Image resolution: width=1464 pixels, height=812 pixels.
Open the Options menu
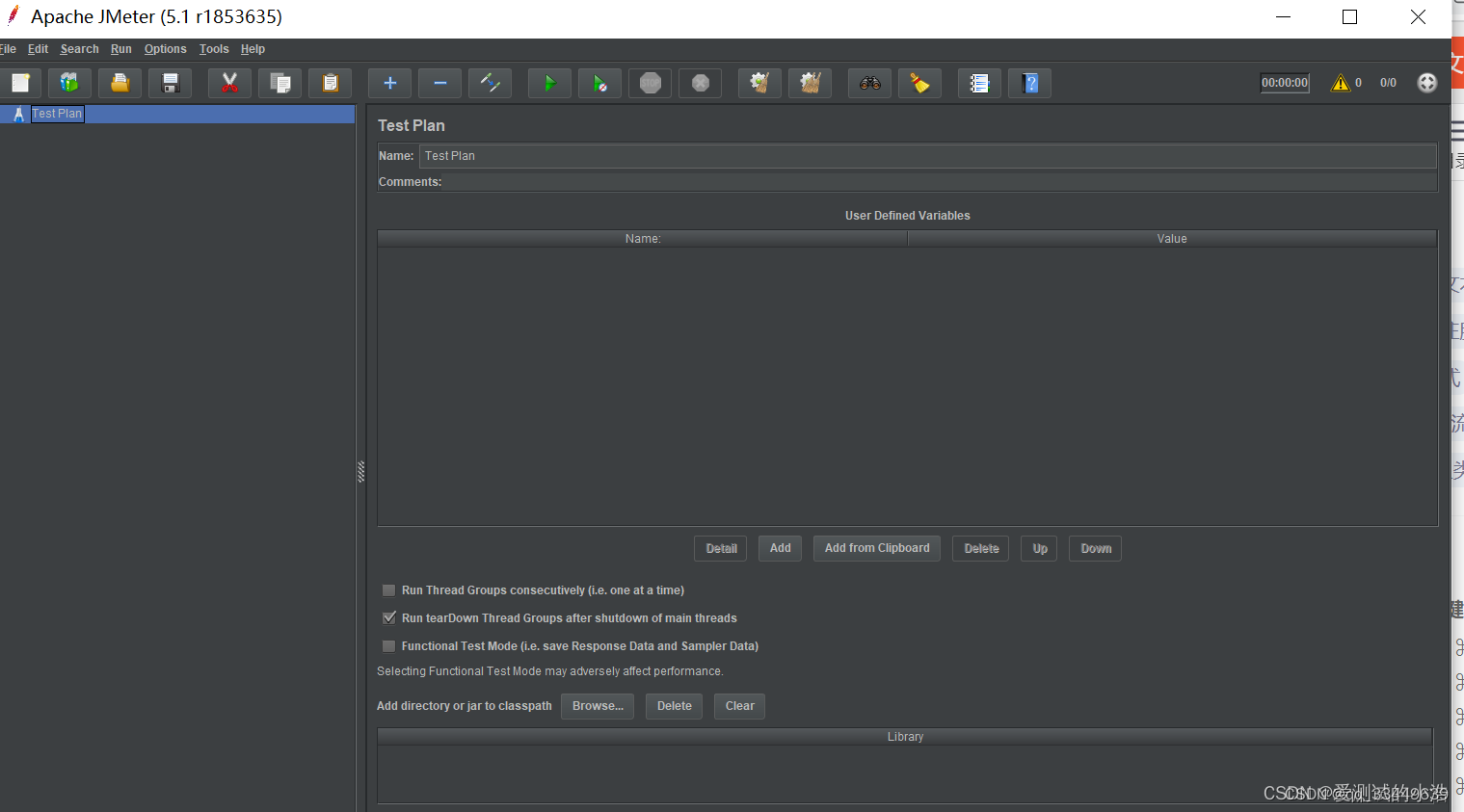pos(165,49)
